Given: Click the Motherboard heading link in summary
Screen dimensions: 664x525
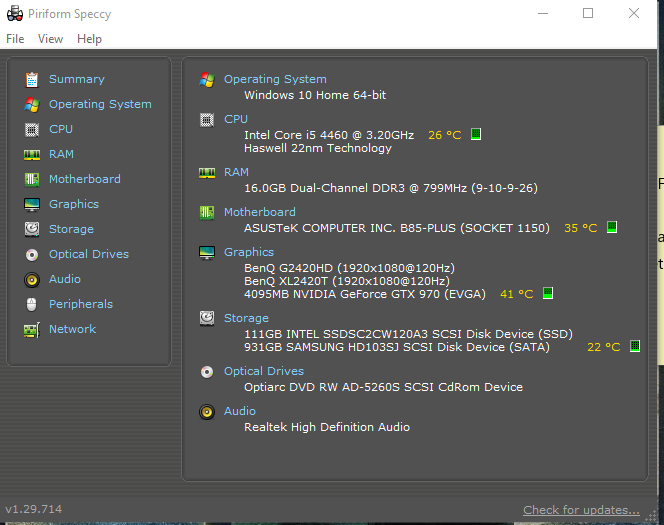Looking at the screenshot, I should pyautogui.click(x=260, y=212).
